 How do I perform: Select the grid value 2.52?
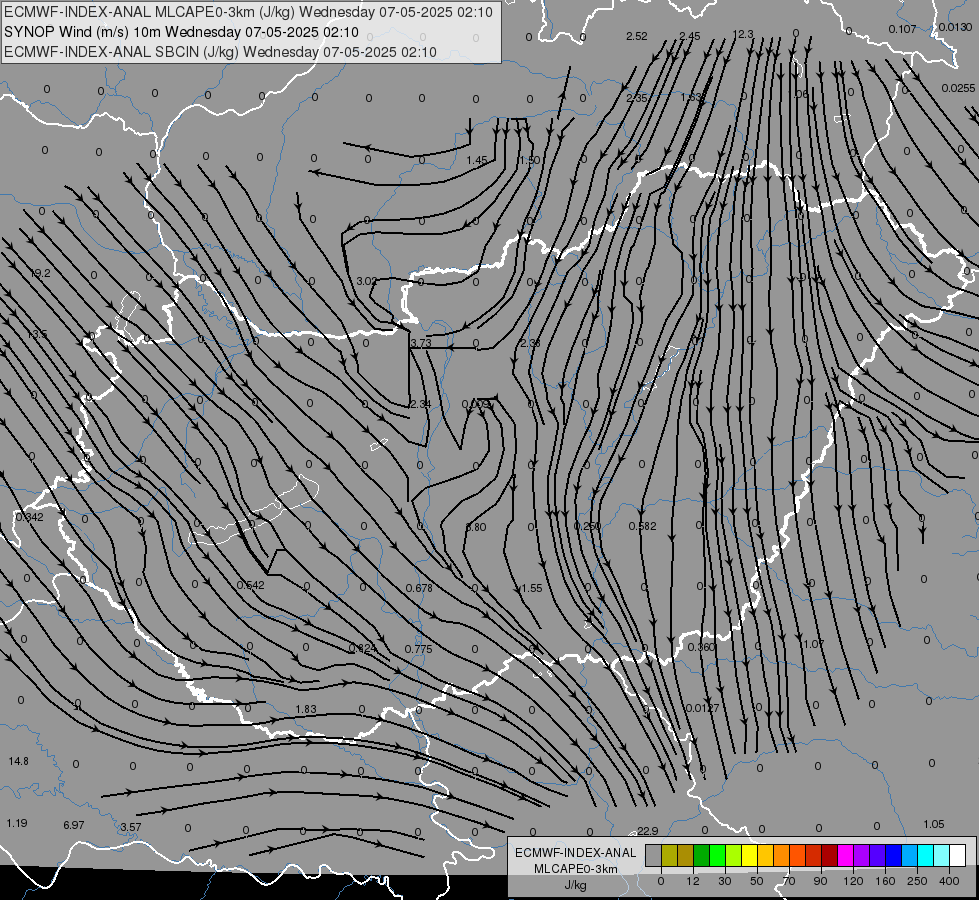(637, 36)
